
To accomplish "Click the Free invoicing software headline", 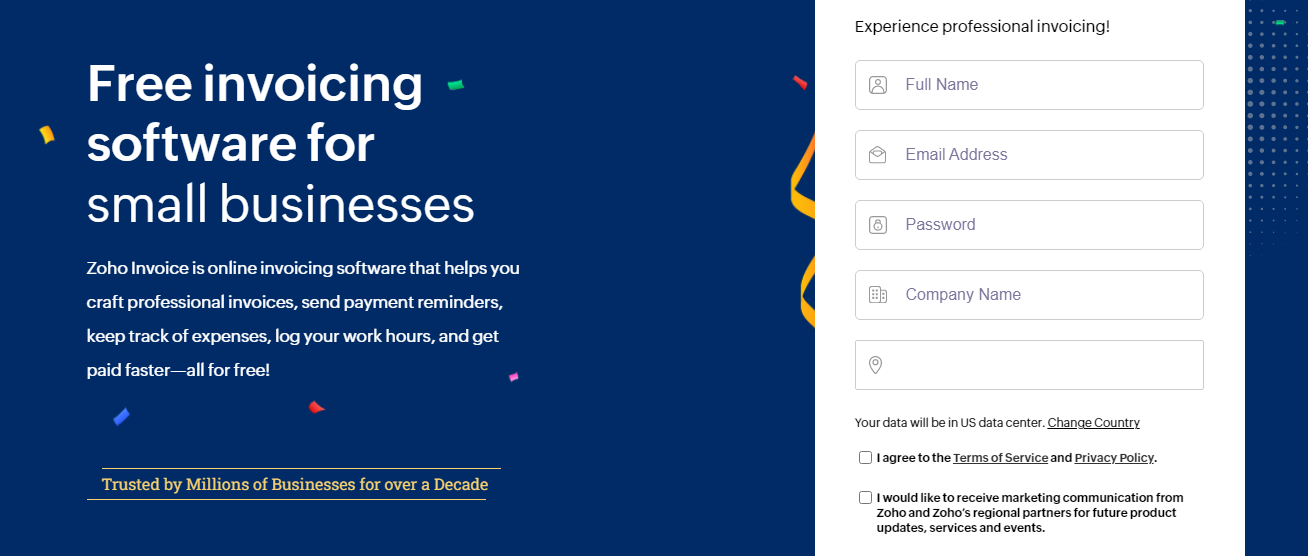I will pyautogui.click(x=281, y=143).
